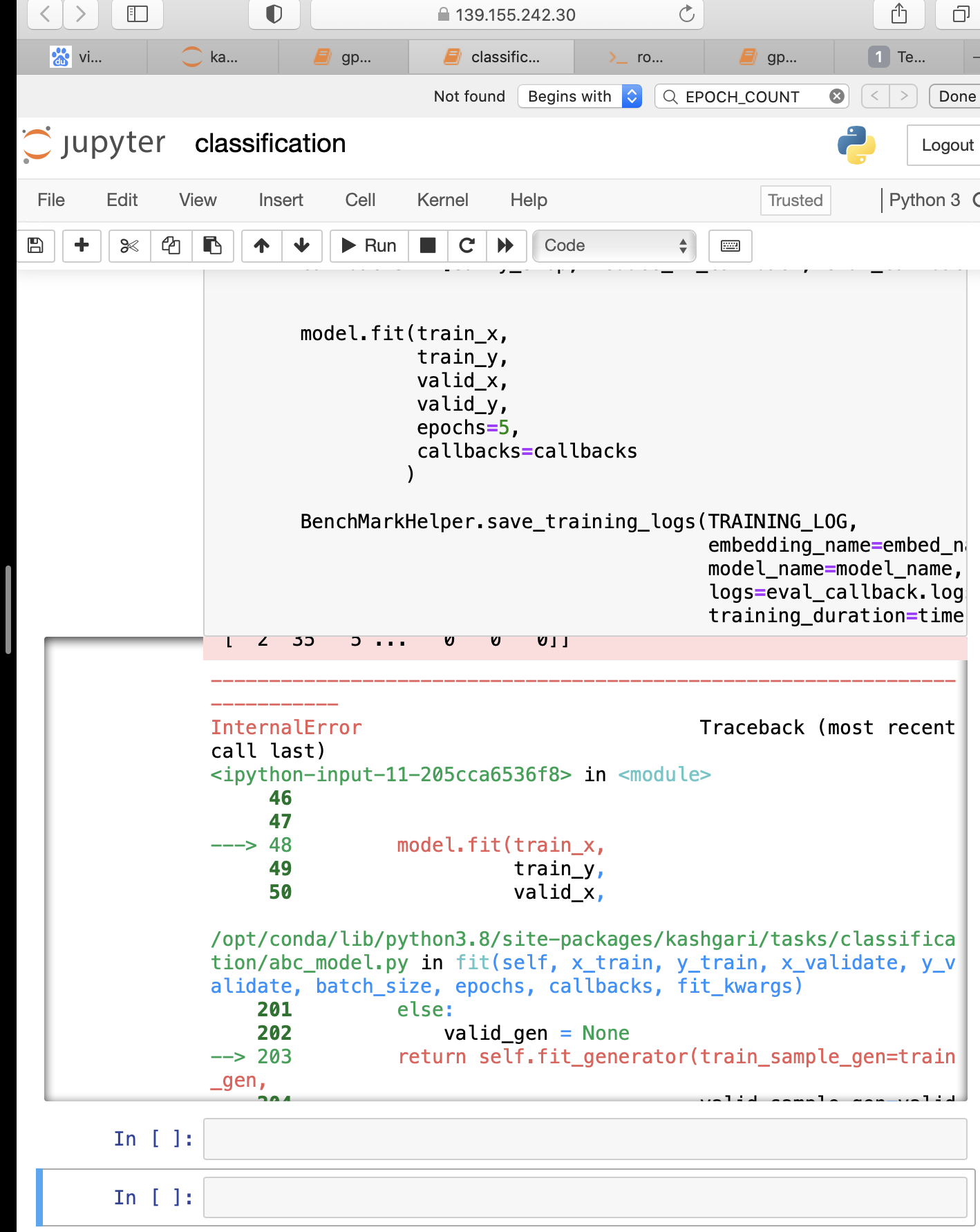Click 'callbacks=callbacks' code line

tap(527, 451)
